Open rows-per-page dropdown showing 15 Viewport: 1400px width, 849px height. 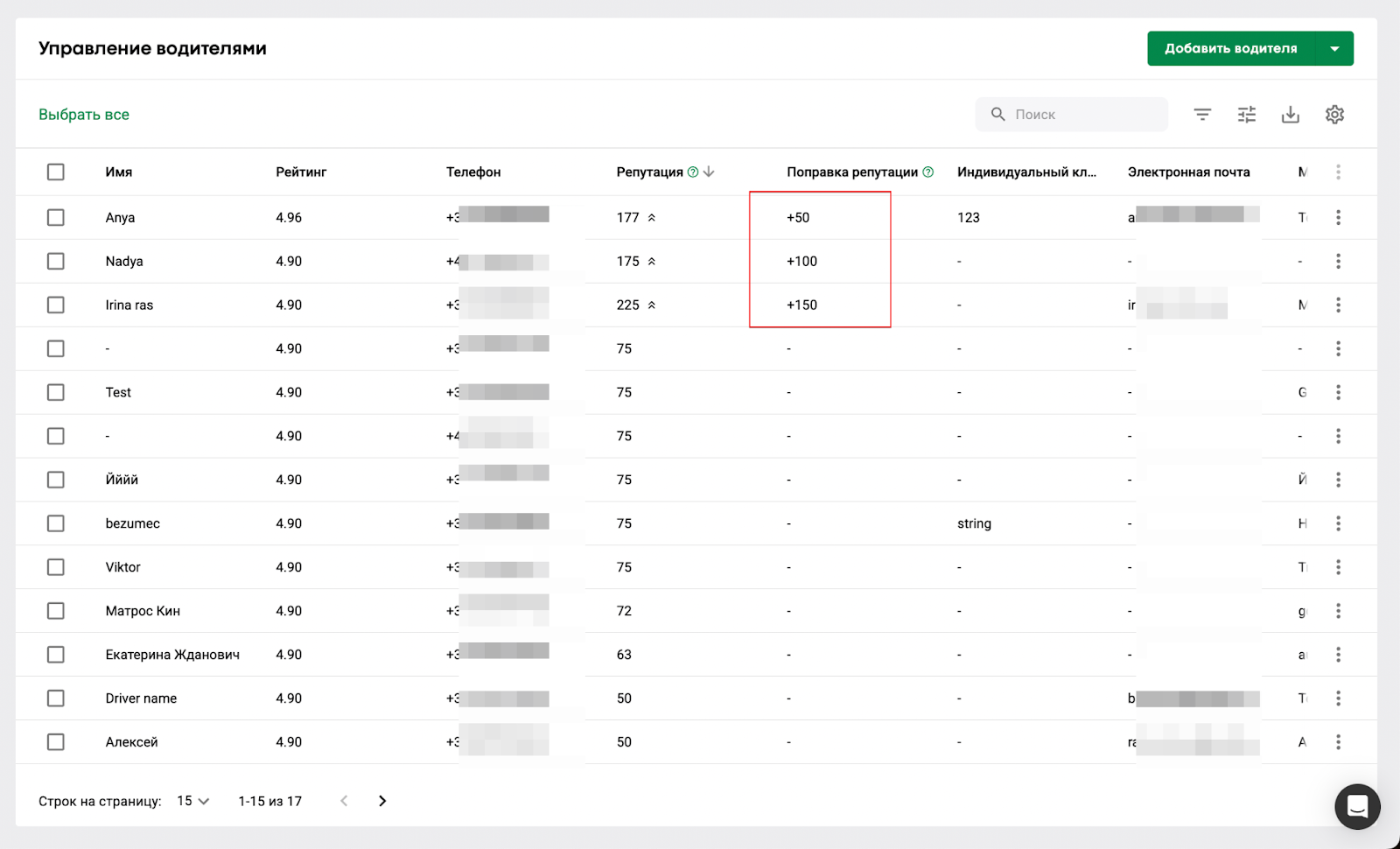tap(193, 801)
